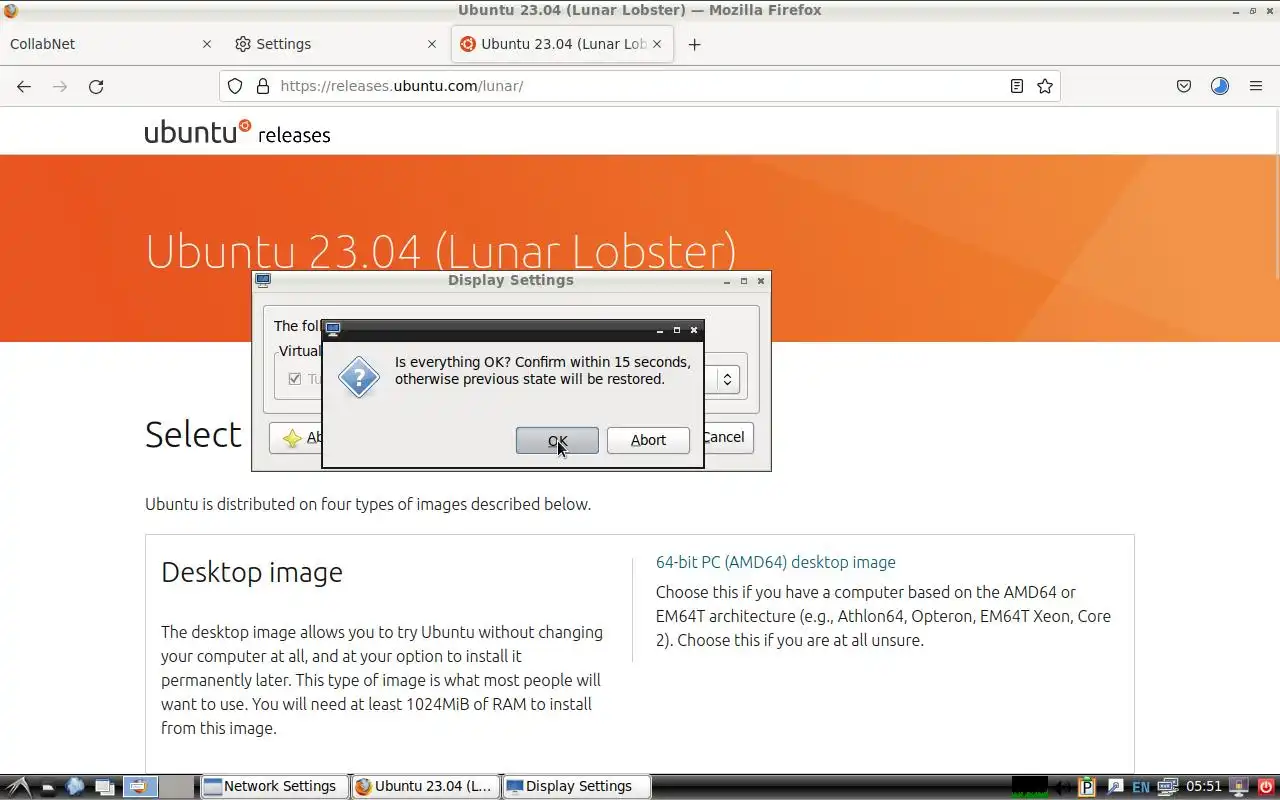Launch the web browser globe icon on the taskbar

coord(75,786)
